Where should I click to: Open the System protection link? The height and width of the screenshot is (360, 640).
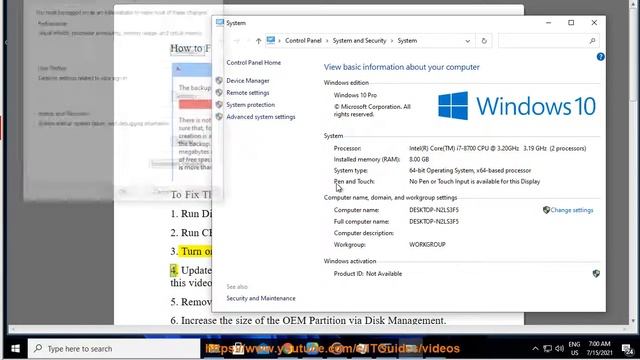click(x=251, y=105)
